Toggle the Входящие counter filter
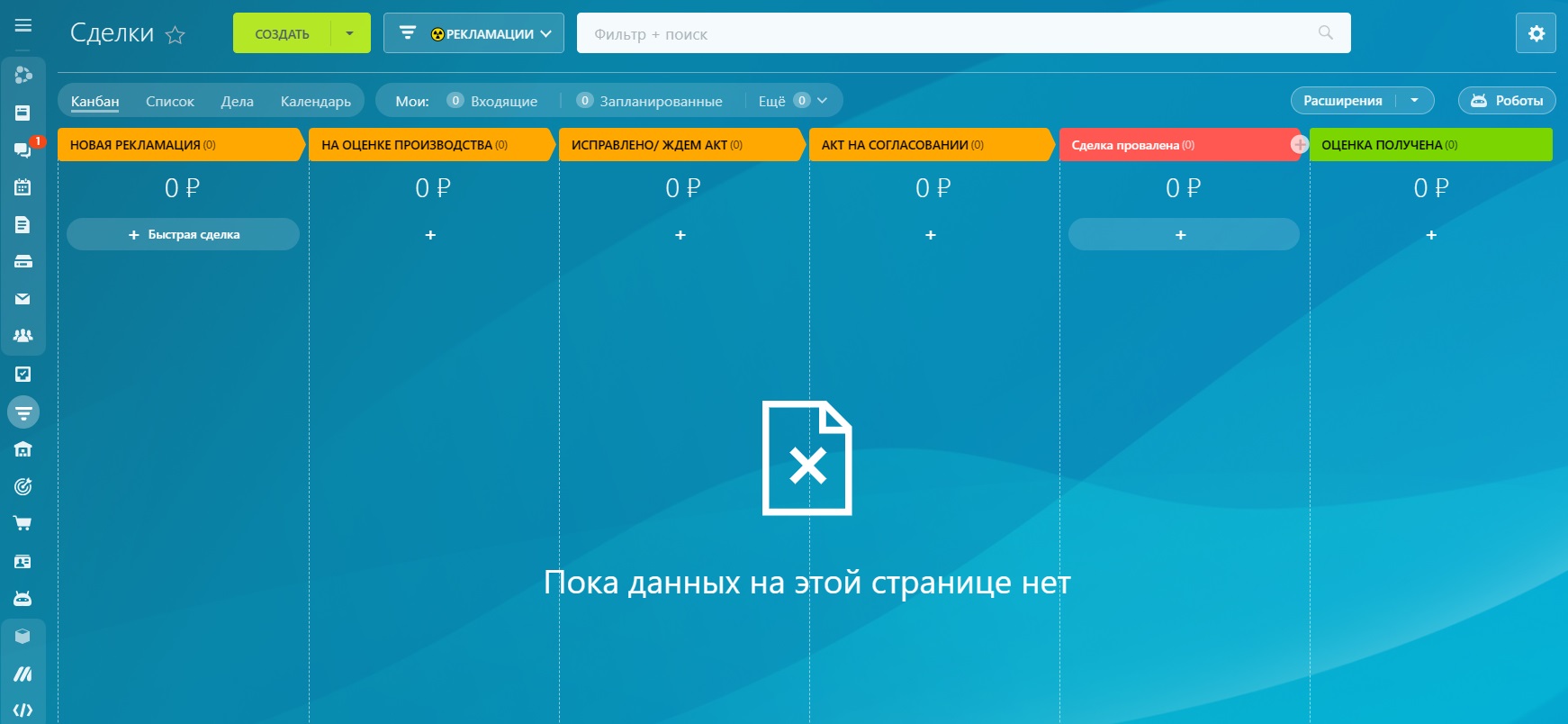The image size is (1568, 724). (x=493, y=101)
